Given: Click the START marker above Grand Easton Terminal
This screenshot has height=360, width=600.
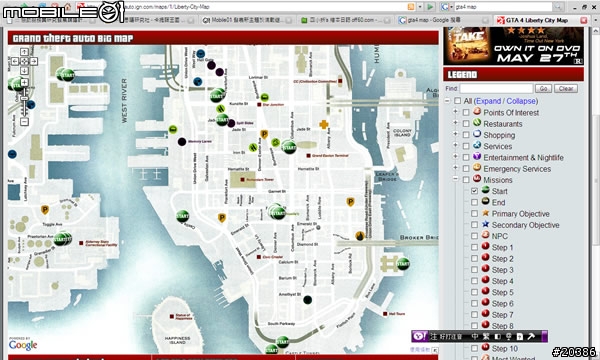Looking at the screenshot, I should click(289, 147).
